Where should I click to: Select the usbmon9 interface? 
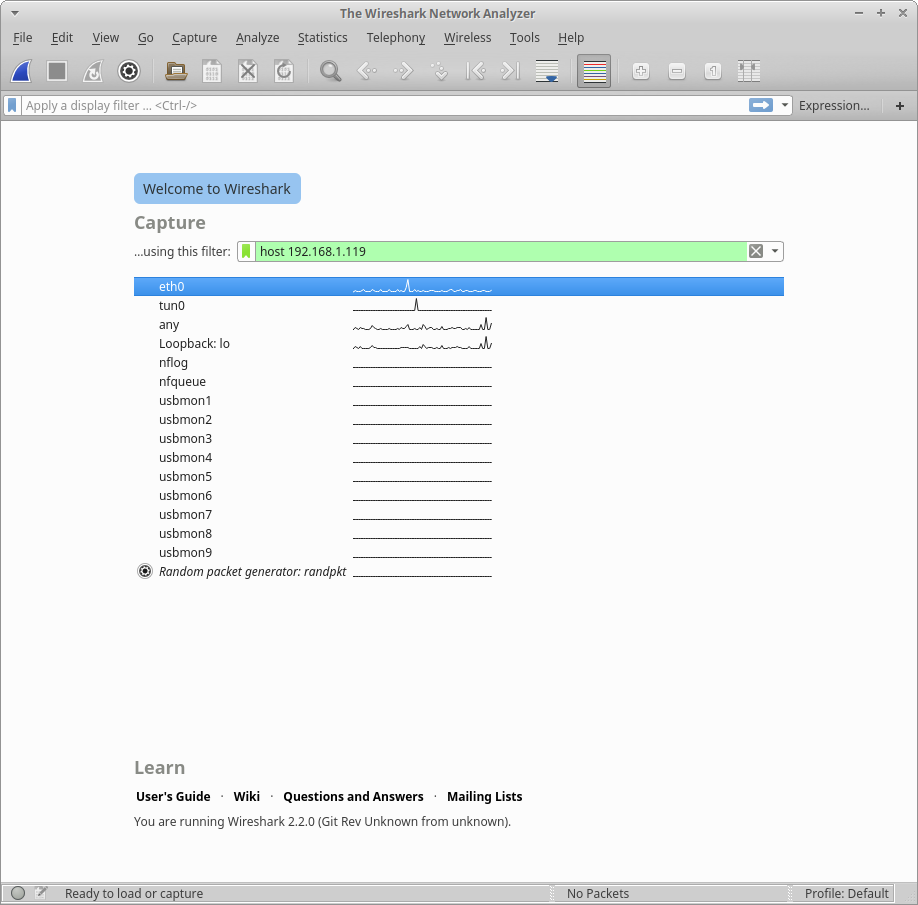(x=459, y=553)
